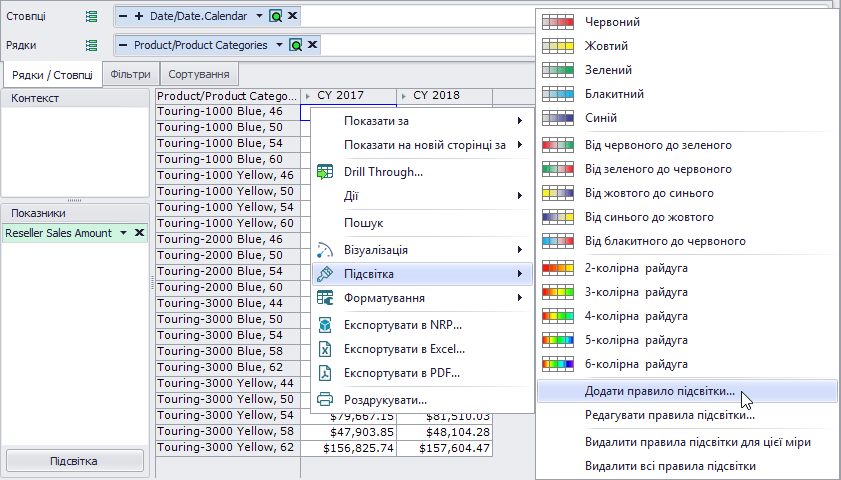Apply Від блакитного до червоного gradient
The image size is (841, 480).
tap(687, 241)
